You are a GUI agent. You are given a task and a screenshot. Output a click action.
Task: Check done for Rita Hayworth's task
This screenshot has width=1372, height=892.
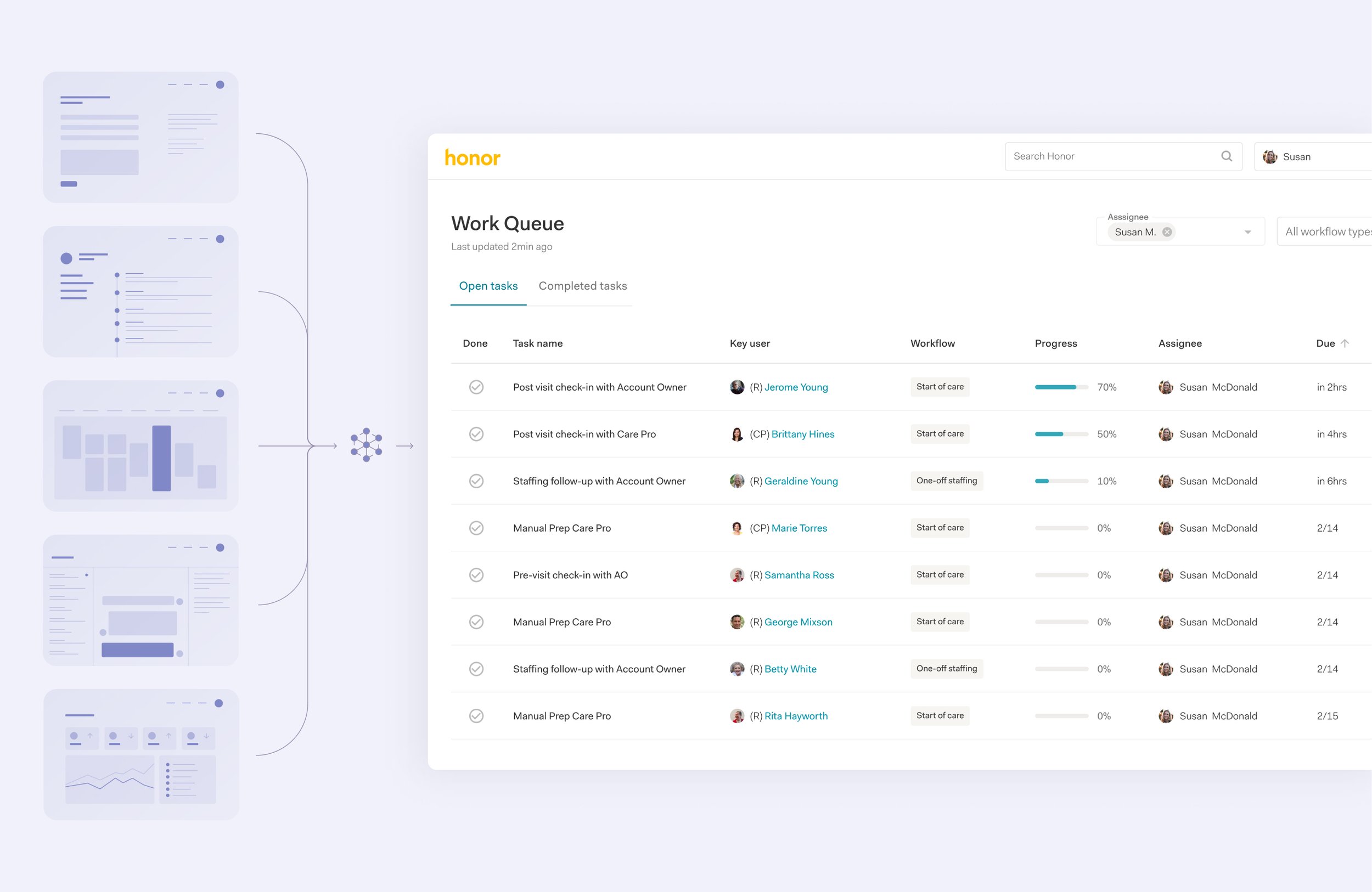click(x=476, y=716)
